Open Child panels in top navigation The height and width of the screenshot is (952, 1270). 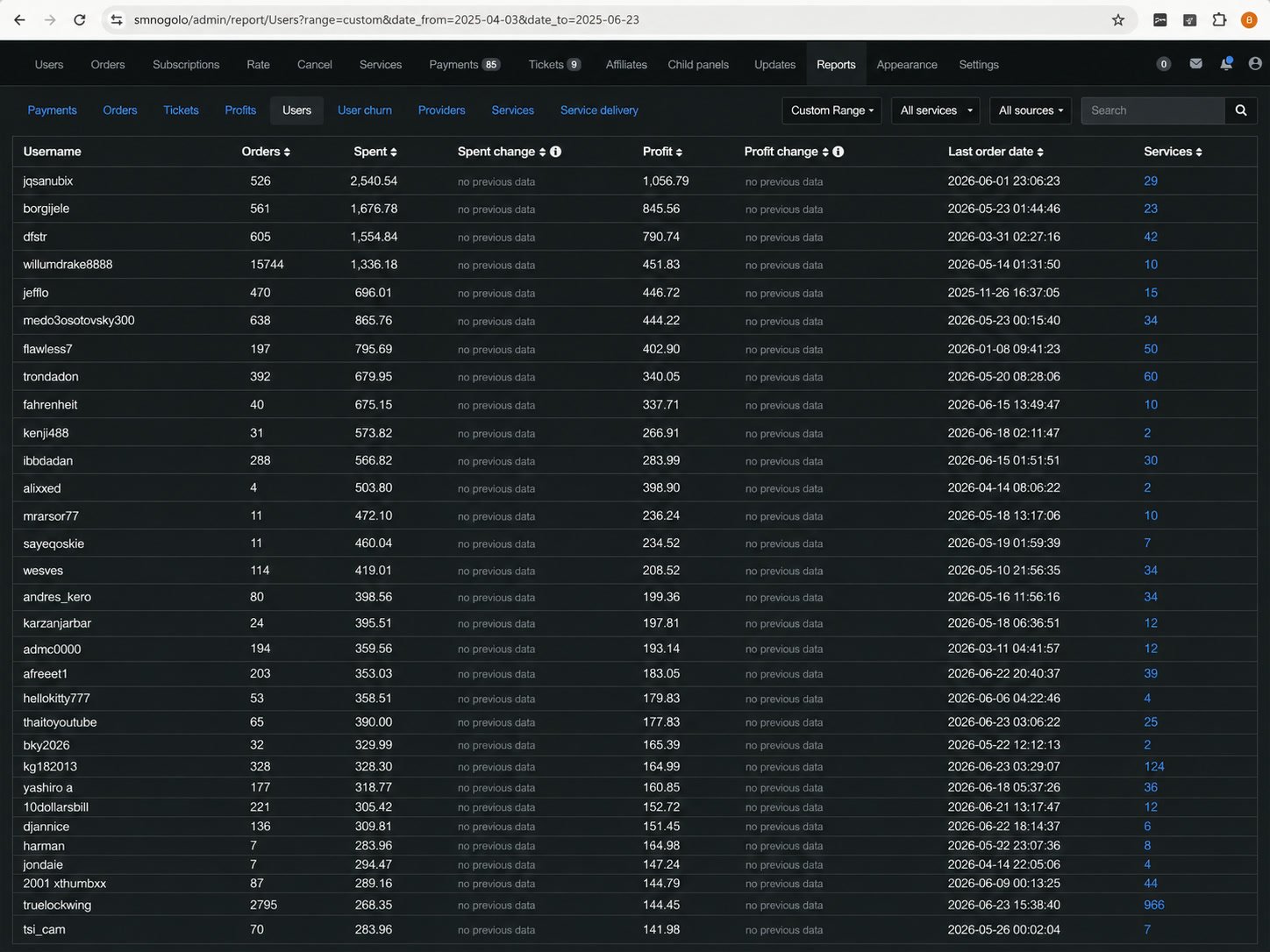[x=698, y=65]
